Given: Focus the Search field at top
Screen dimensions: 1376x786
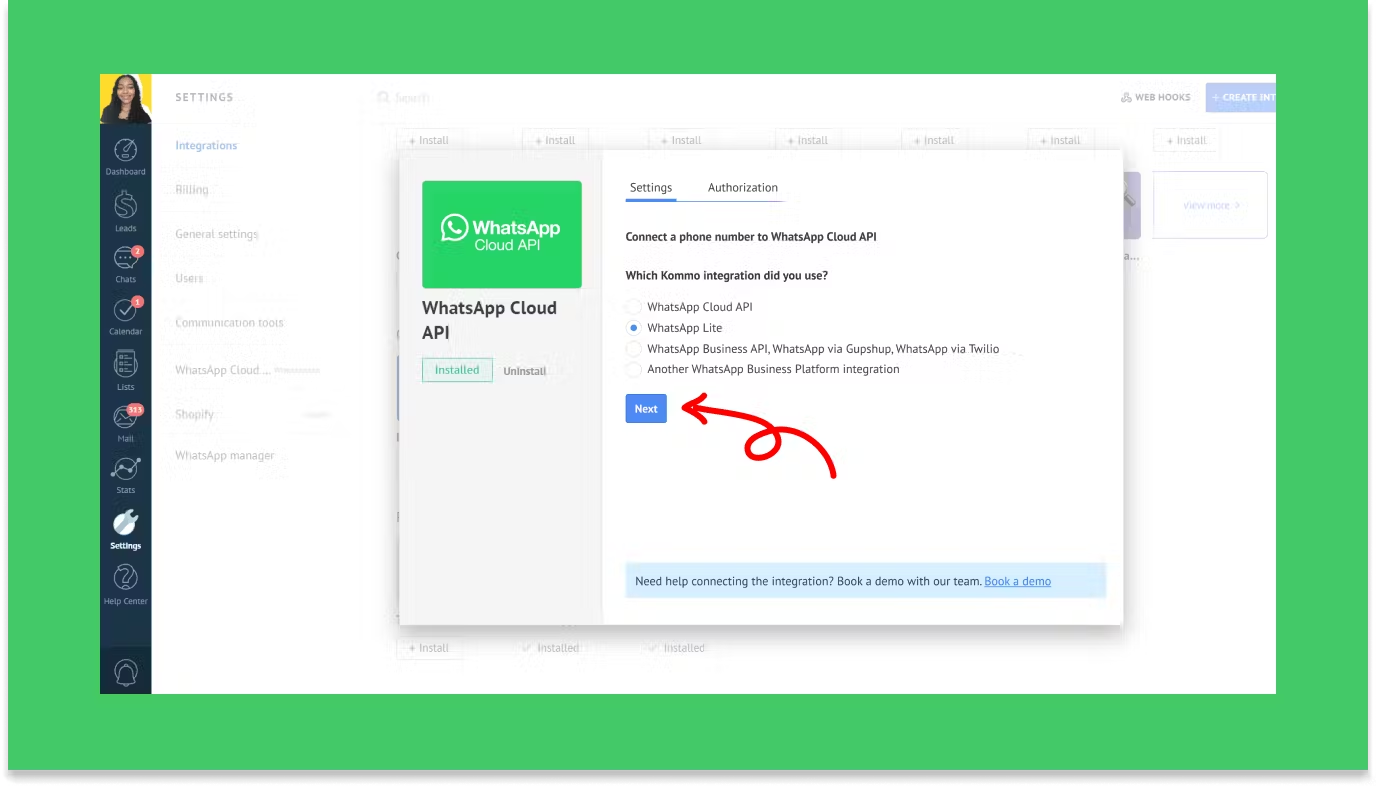Looking at the screenshot, I should coord(403,98).
